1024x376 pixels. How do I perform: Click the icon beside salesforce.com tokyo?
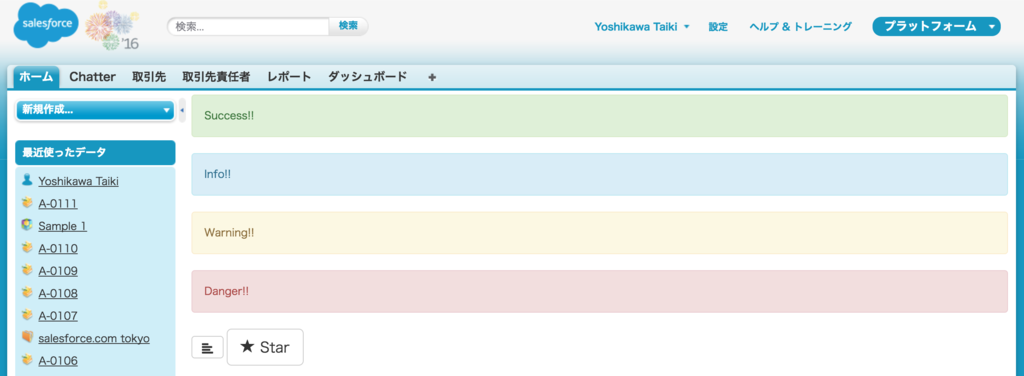pos(27,337)
